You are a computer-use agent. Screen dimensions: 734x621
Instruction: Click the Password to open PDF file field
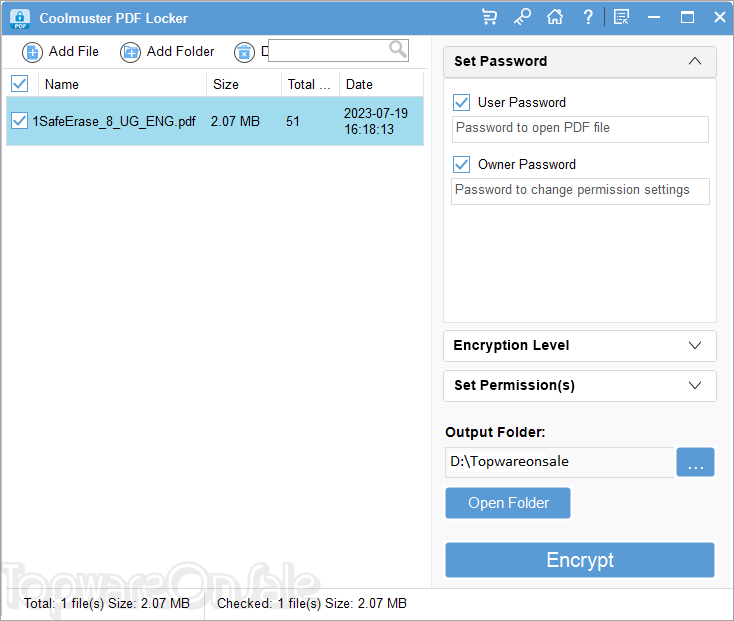click(580, 129)
